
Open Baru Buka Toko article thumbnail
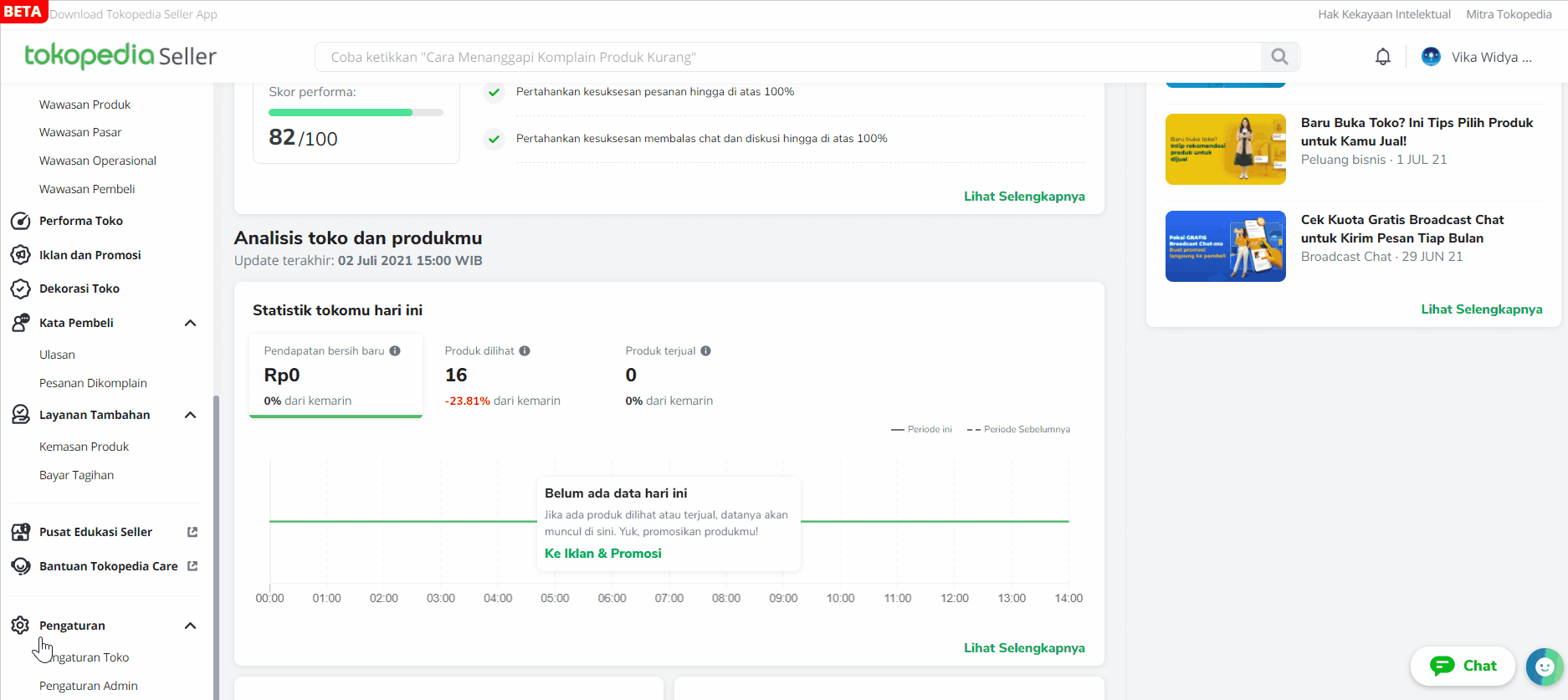coord(1225,149)
